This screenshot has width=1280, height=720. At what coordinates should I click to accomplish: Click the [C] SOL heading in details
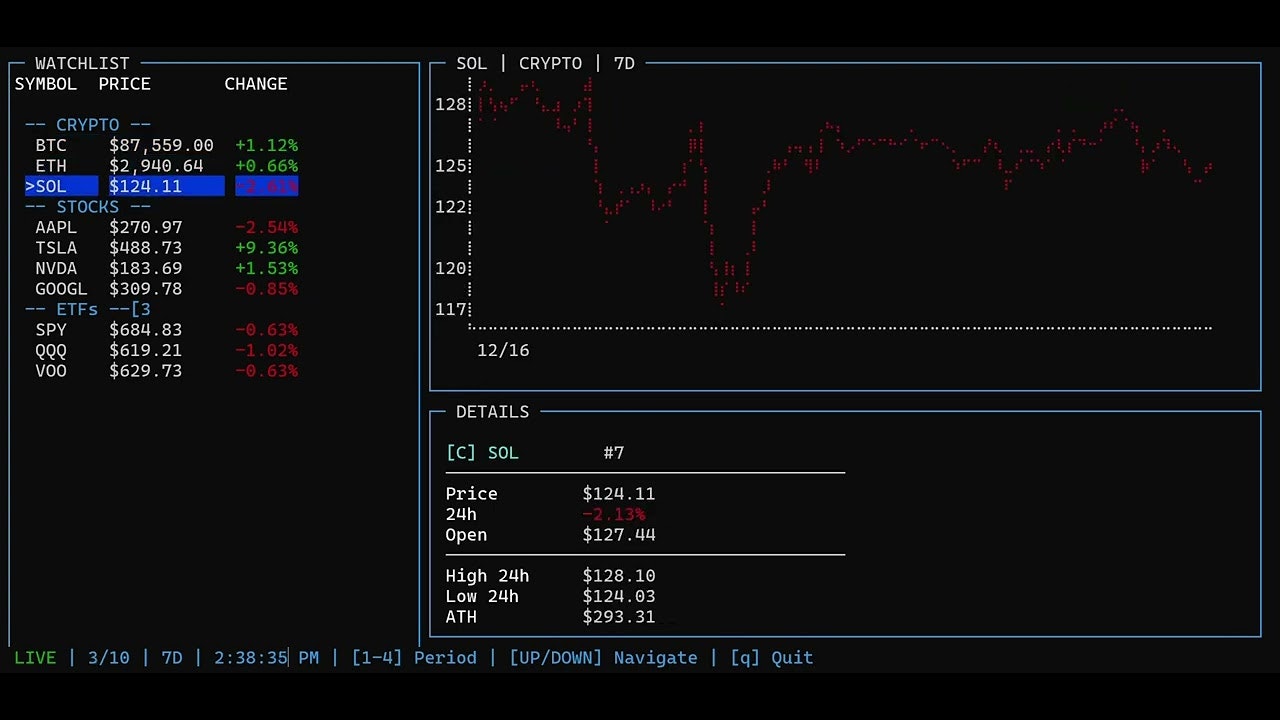coord(482,453)
